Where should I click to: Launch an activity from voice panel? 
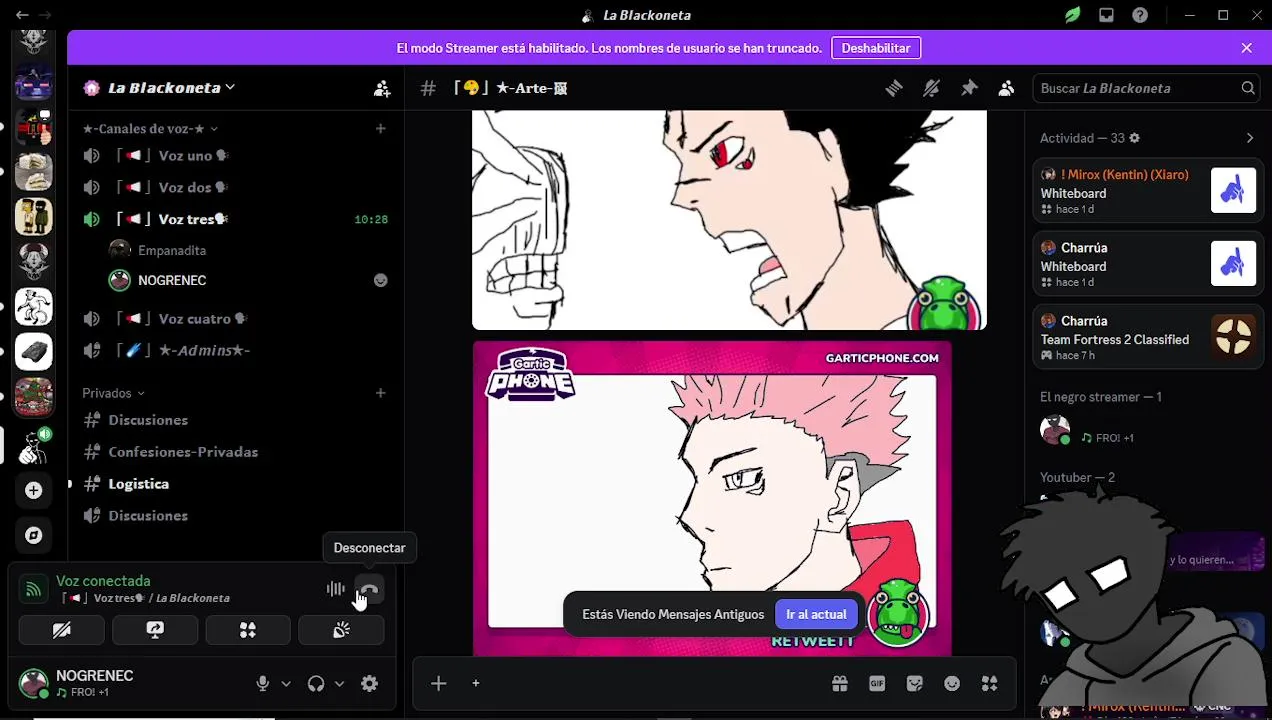tap(248, 630)
